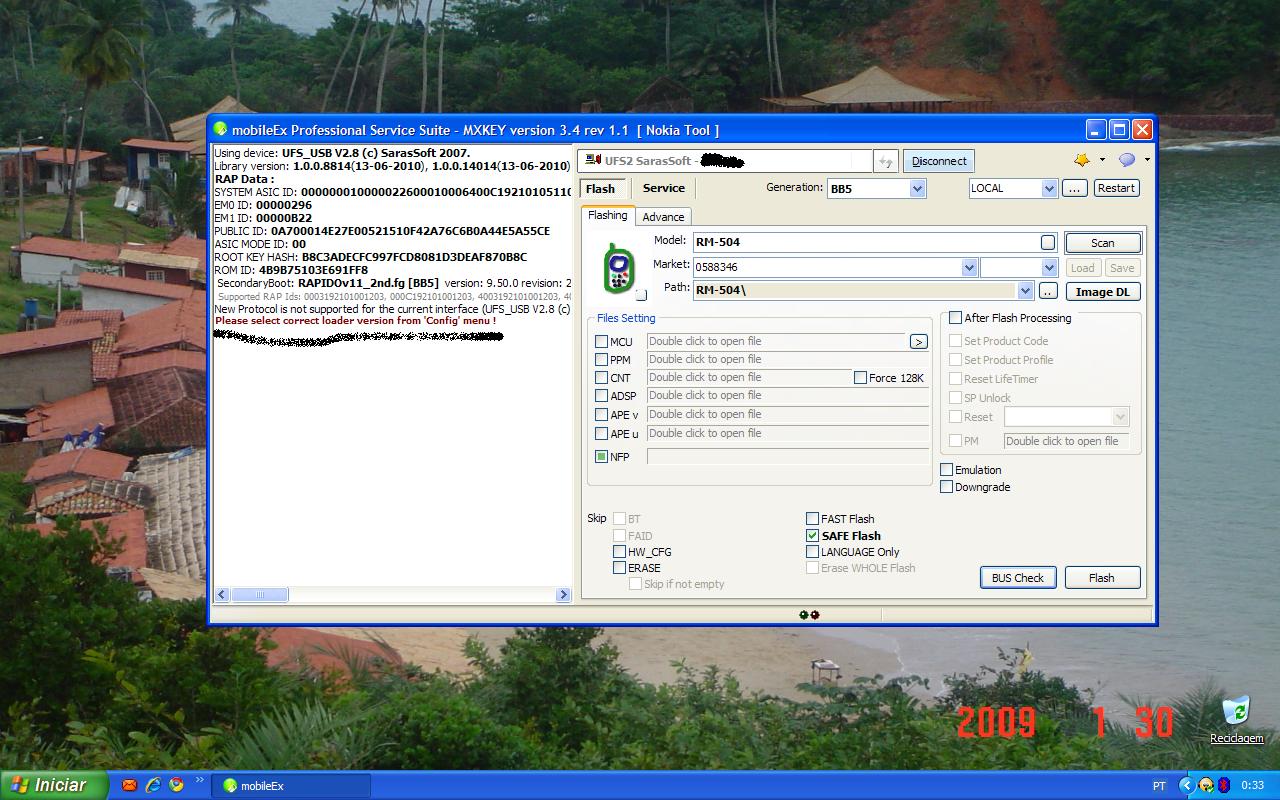Select the Advance sub-tab
Screen dimensions: 1280x800
[663, 217]
